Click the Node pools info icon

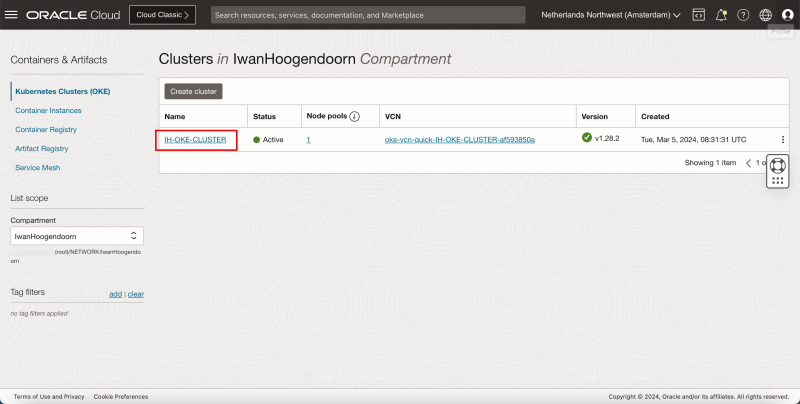[x=355, y=116]
